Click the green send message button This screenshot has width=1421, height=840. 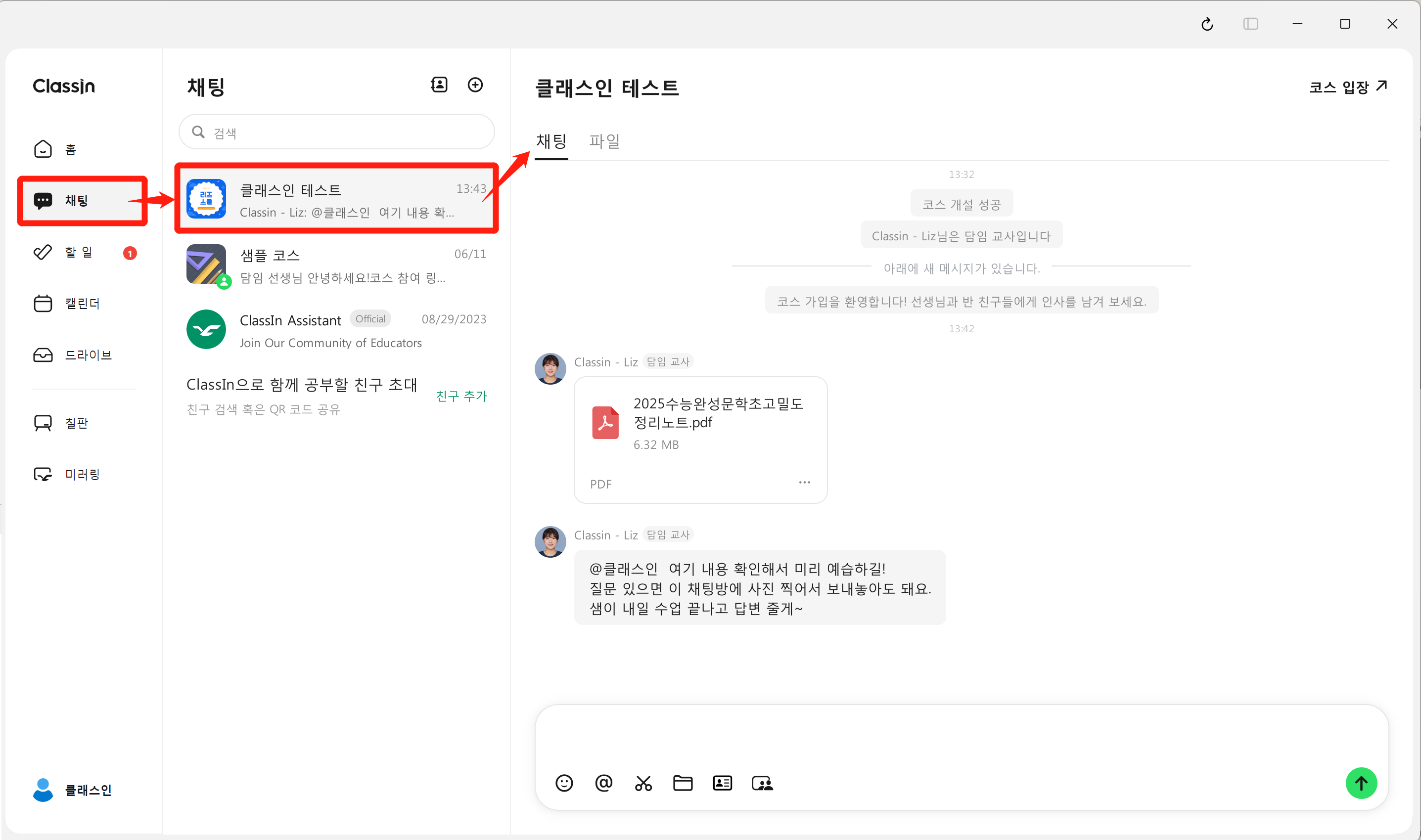click(x=1361, y=783)
